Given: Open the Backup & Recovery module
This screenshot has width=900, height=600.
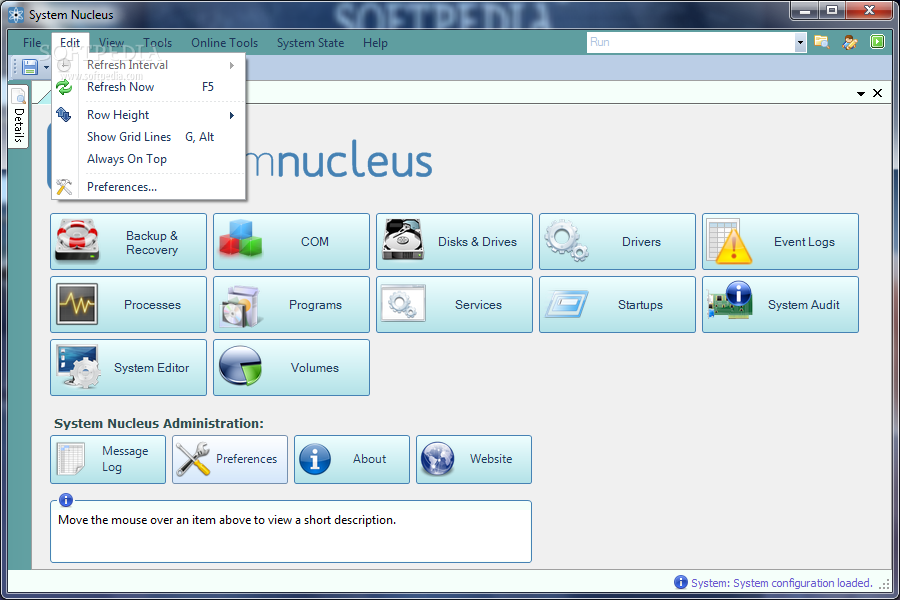Looking at the screenshot, I should 129,242.
